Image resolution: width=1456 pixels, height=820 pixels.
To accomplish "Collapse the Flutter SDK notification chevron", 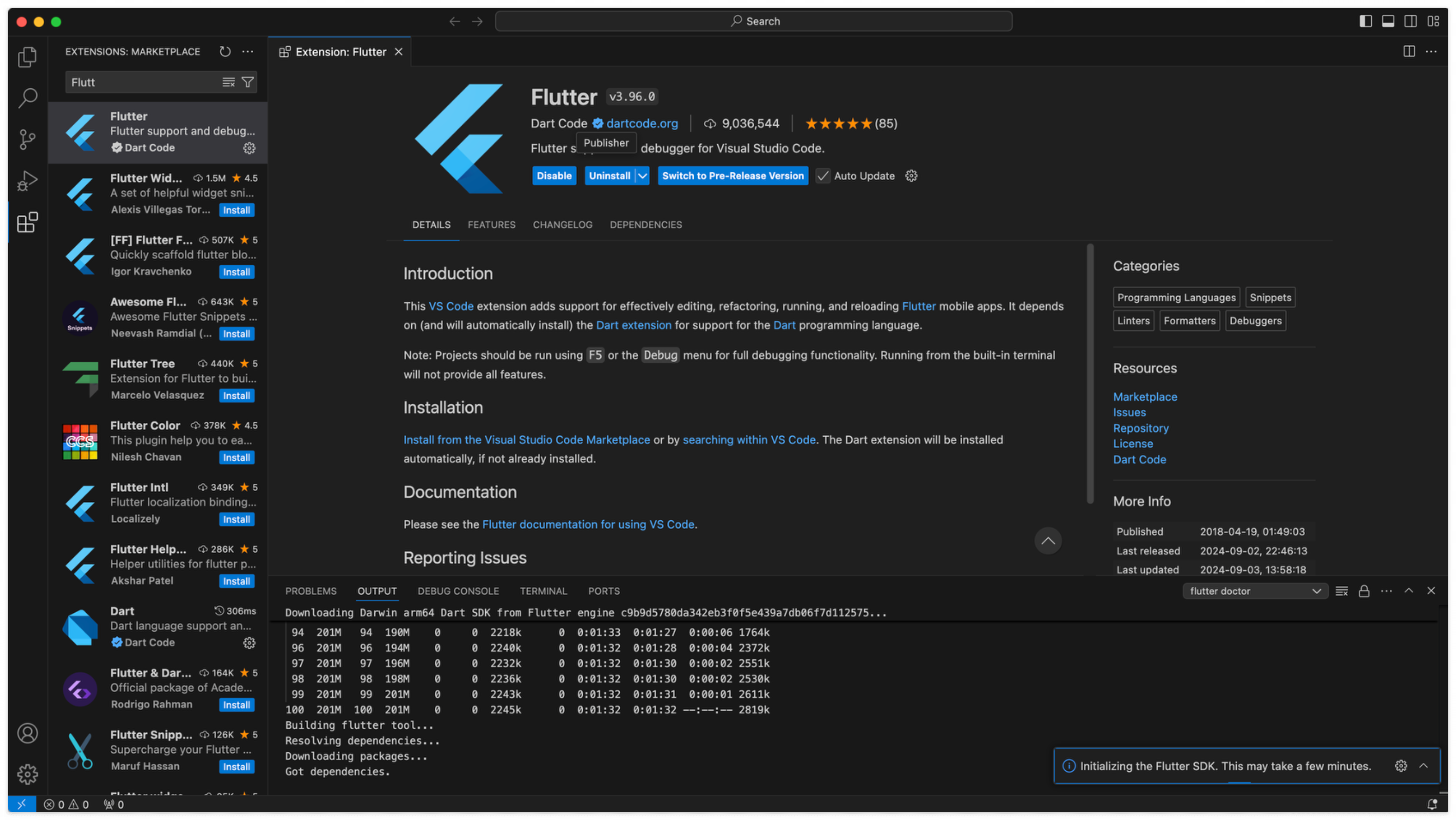I will coord(1423,766).
